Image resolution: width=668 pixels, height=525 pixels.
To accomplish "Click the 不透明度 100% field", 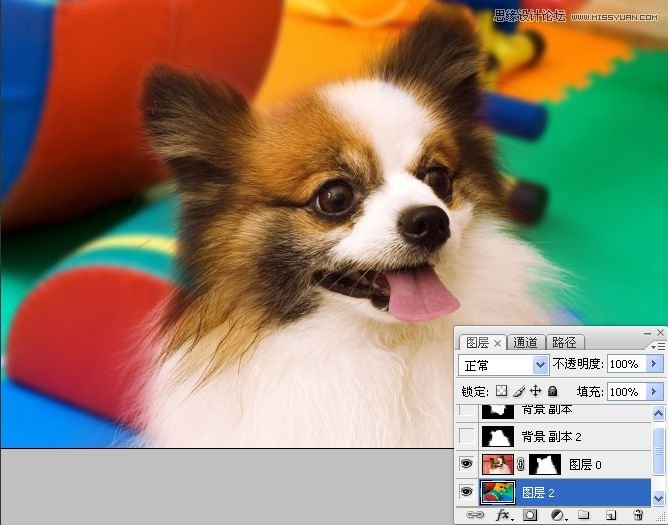I will [x=627, y=364].
